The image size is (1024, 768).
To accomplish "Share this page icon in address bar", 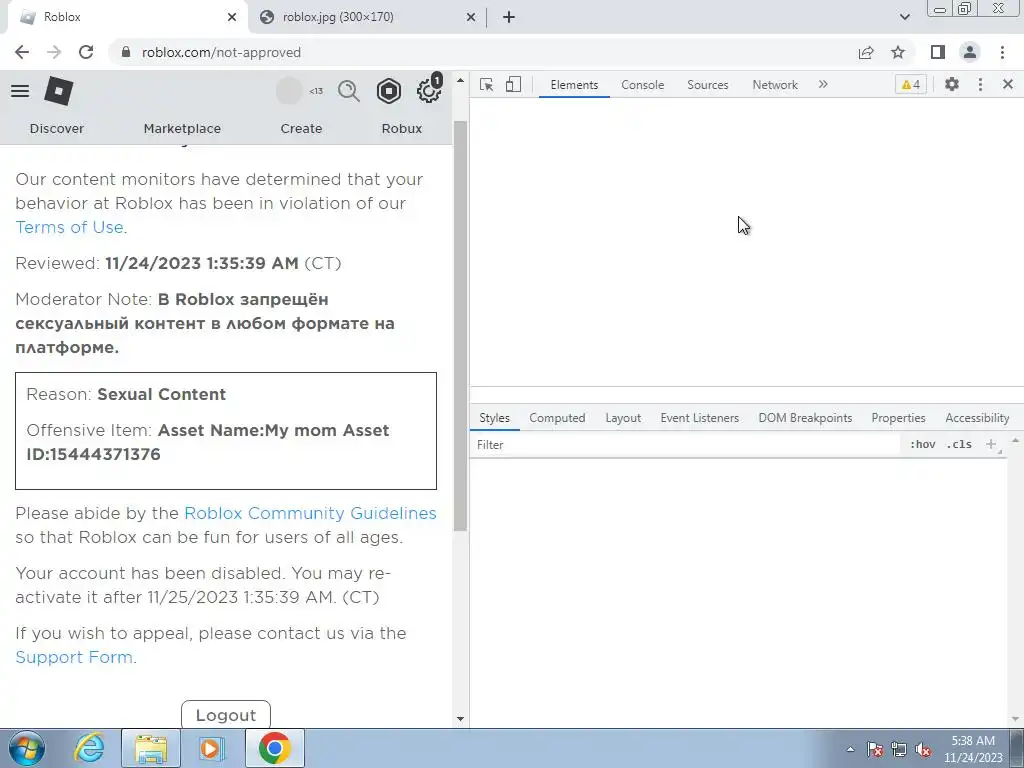I will click(866, 52).
